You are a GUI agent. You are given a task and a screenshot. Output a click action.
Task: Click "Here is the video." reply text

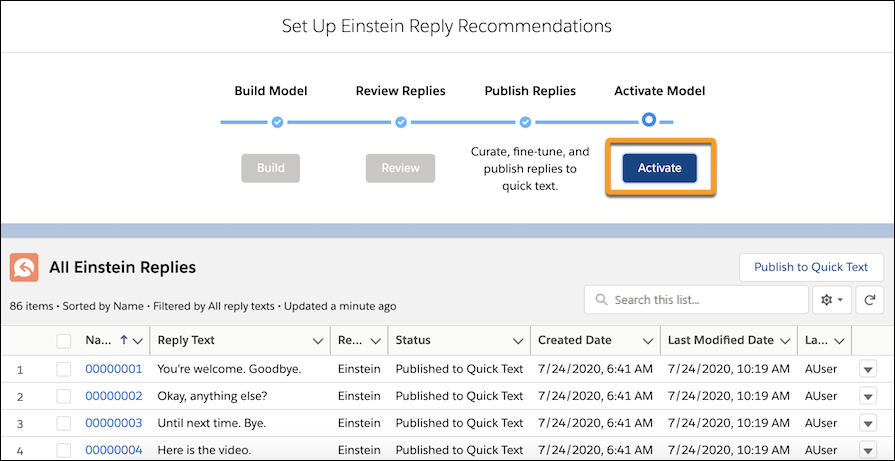click(204, 450)
